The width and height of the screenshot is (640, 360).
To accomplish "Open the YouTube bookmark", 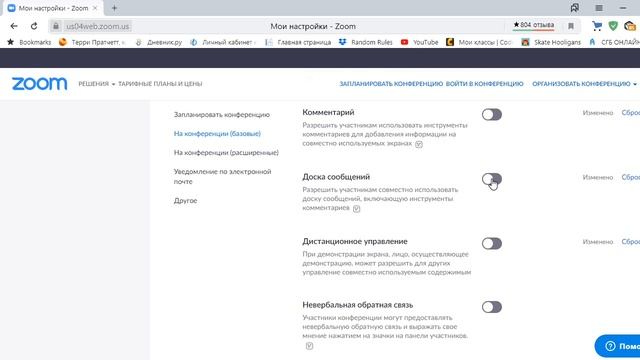I will coord(420,42).
